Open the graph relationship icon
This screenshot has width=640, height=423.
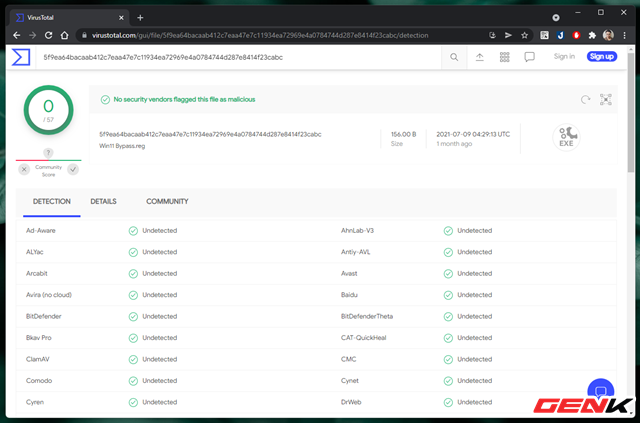(606, 100)
